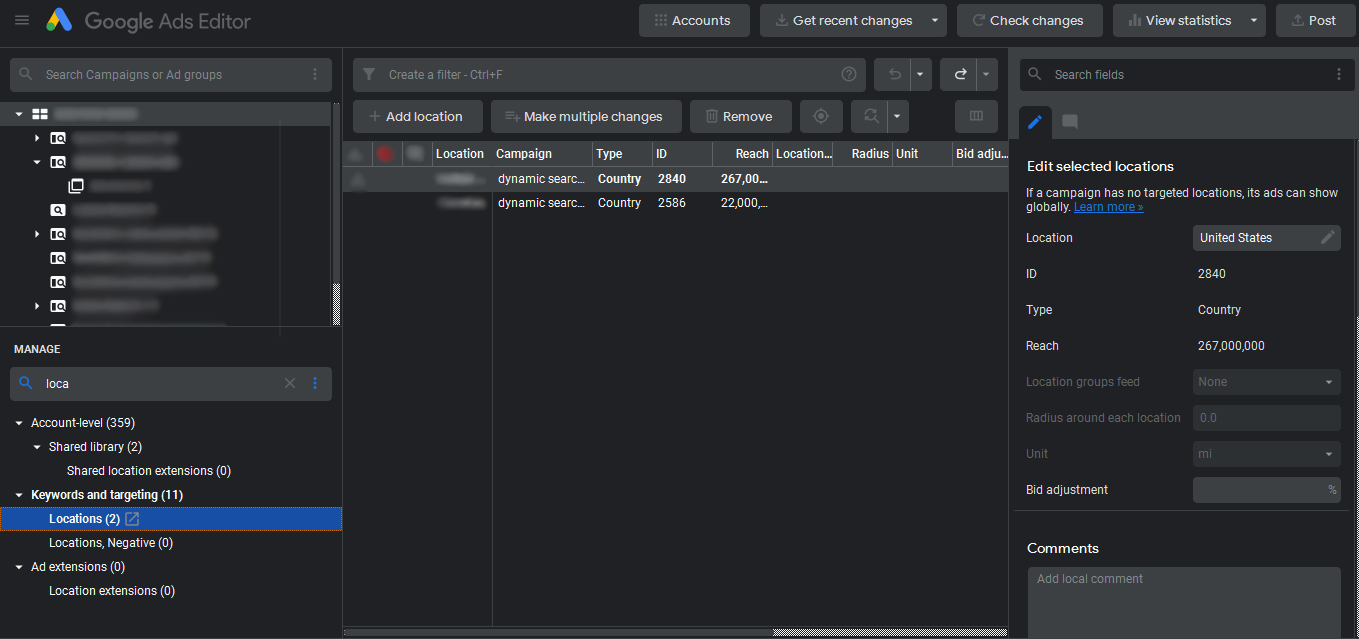Open the Location groups feed dropdown
This screenshot has height=639, width=1359.
tap(1267, 382)
